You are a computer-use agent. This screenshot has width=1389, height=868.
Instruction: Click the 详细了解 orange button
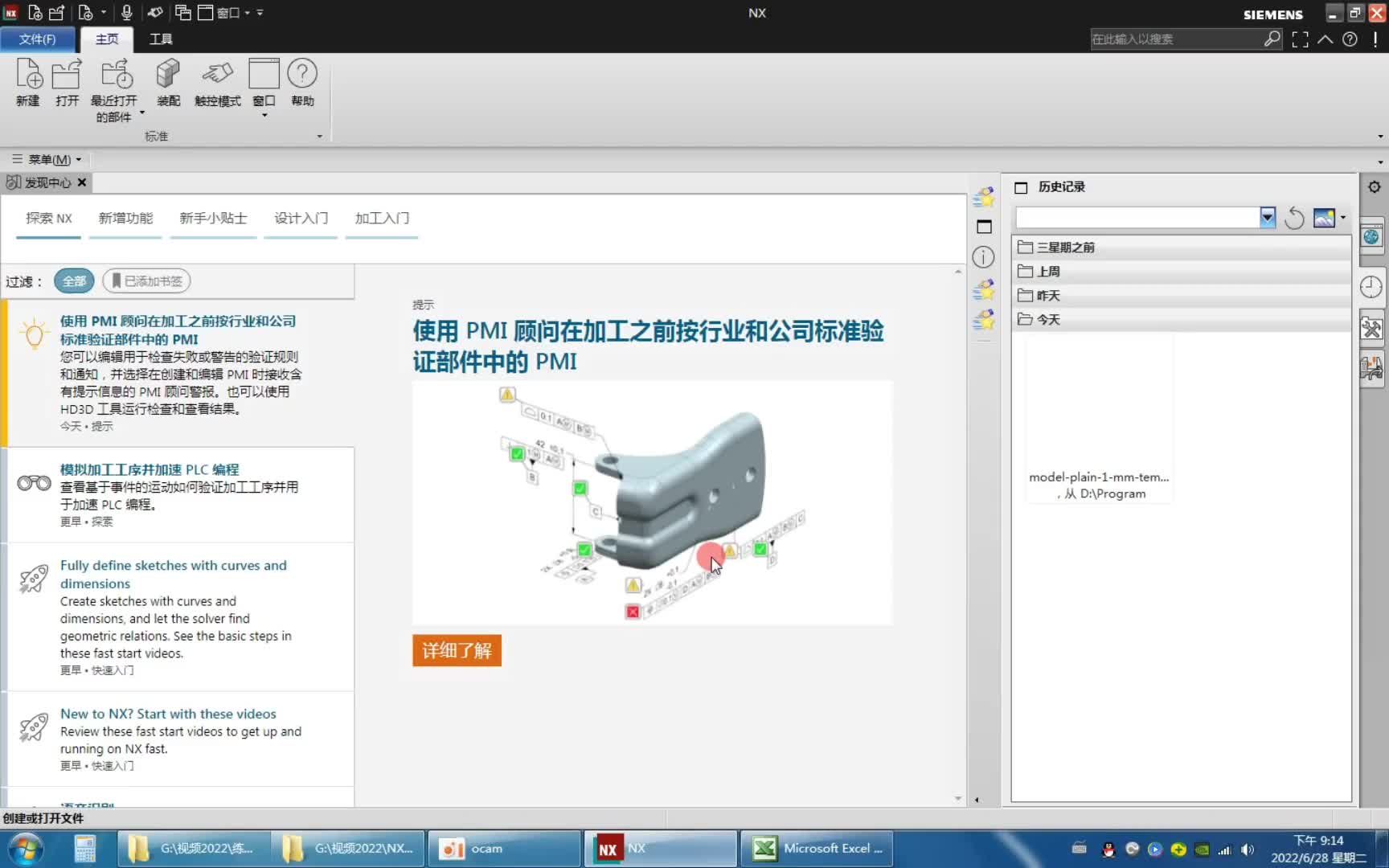pyautogui.click(x=457, y=650)
